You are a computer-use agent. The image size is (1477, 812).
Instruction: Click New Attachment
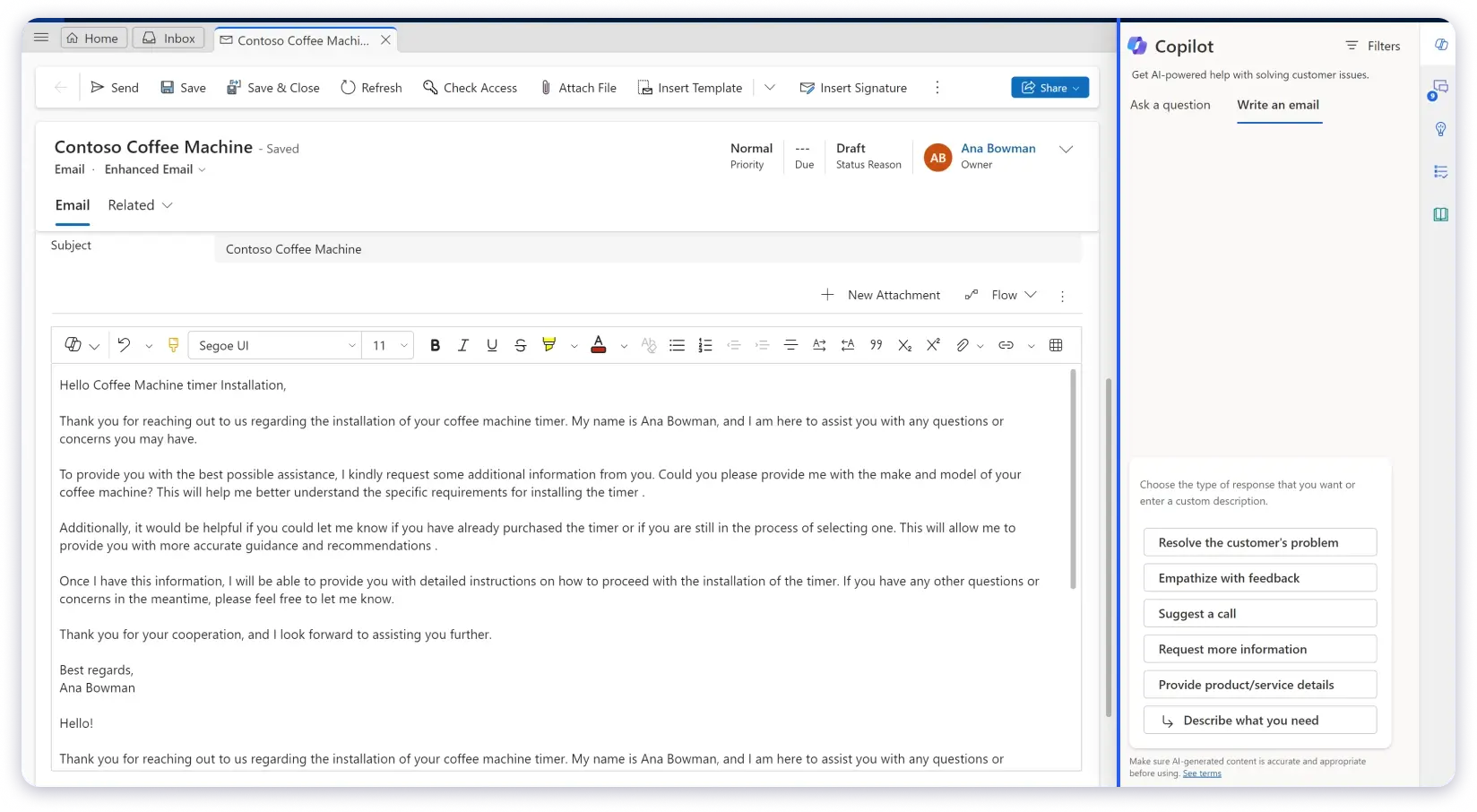click(x=881, y=295)
